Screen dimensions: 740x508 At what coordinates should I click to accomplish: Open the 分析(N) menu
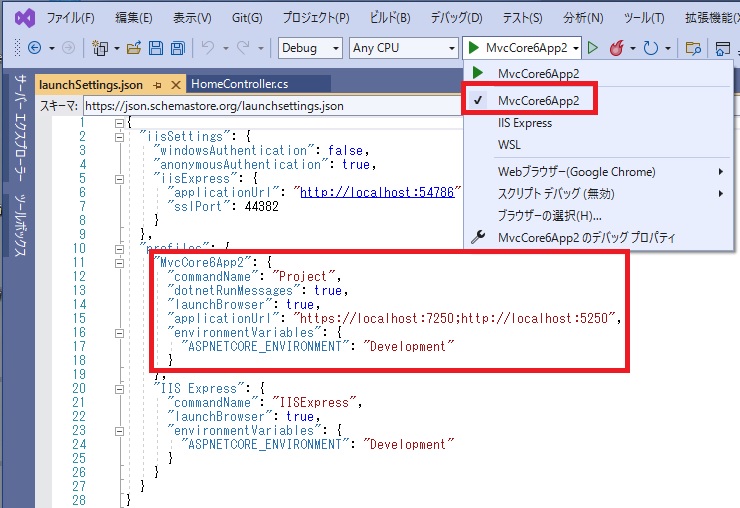(583, 18)
